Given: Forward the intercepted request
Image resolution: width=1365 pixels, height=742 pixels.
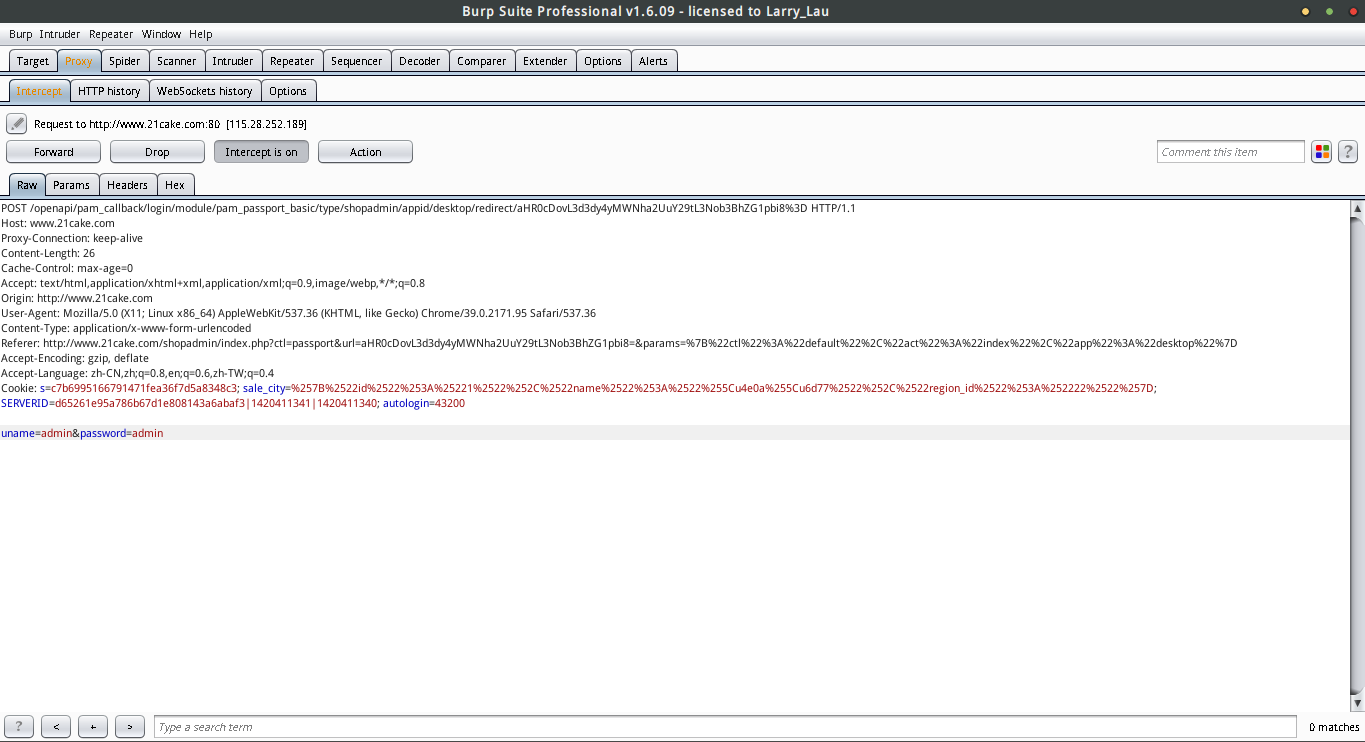Looking at the screenshot, I should click(54, 152).
